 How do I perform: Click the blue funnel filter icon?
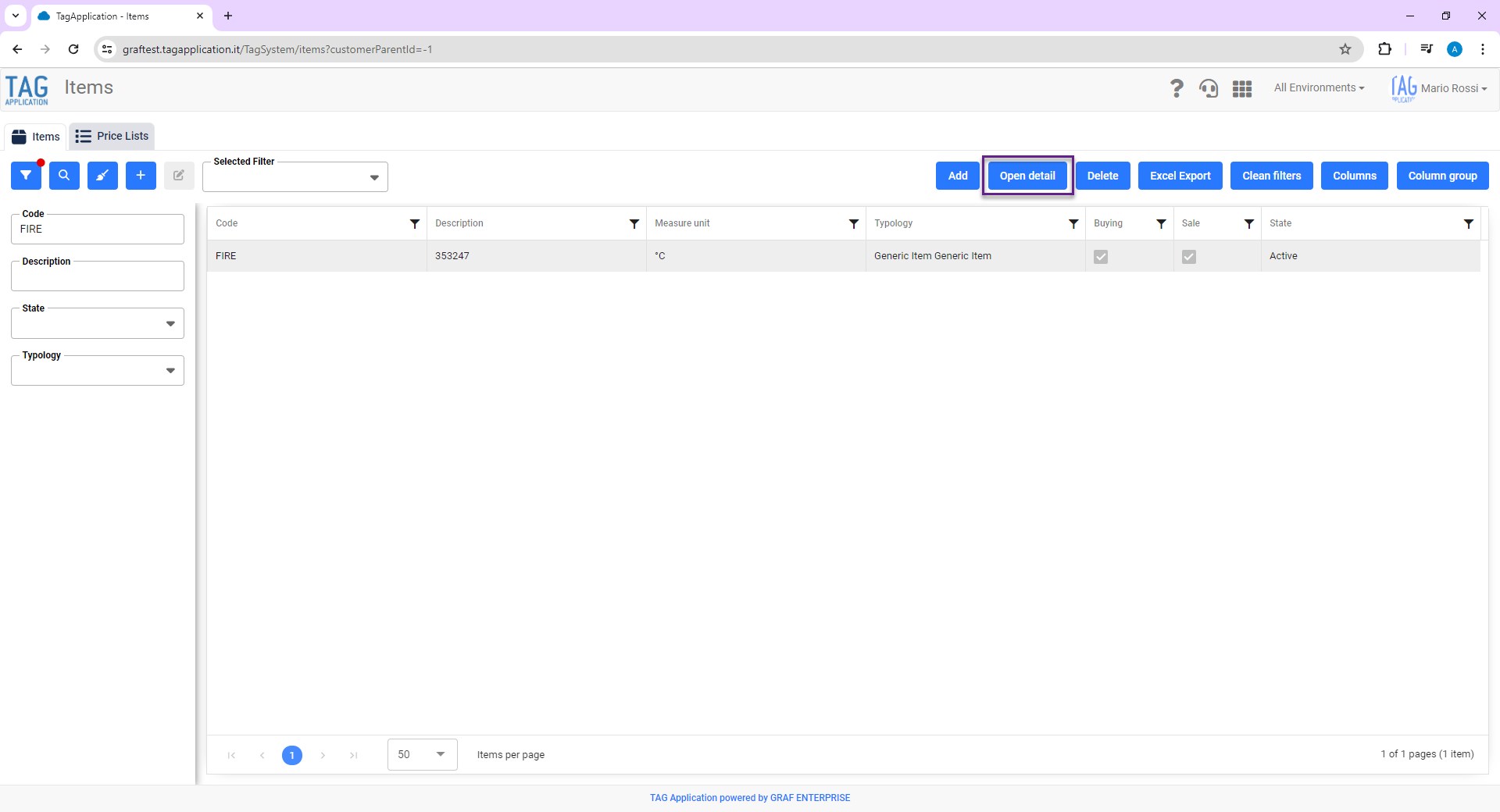(x=26, y=176)
